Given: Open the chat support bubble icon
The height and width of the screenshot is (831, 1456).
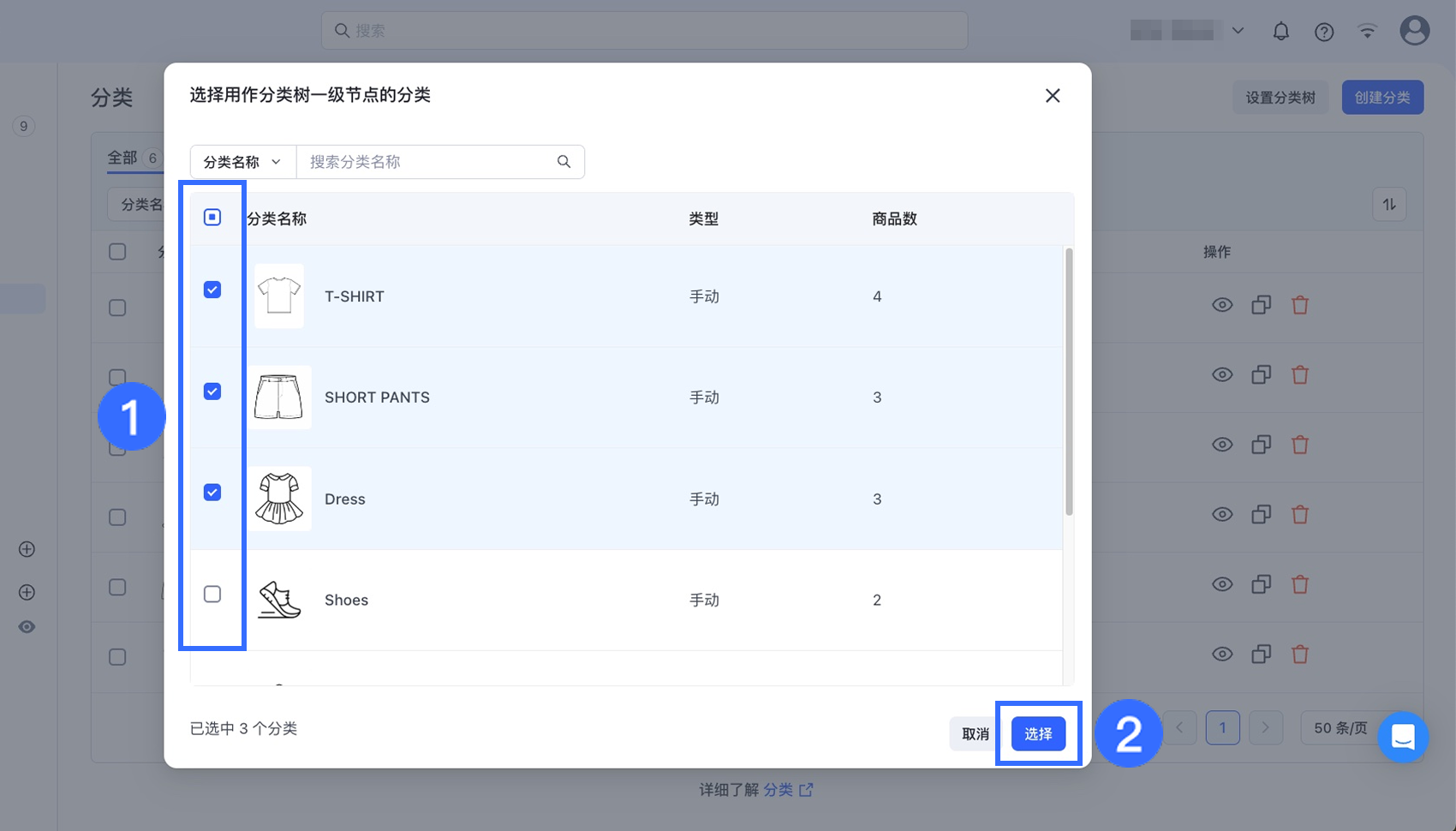Looking at the screenshot, I should point(1403,737).
